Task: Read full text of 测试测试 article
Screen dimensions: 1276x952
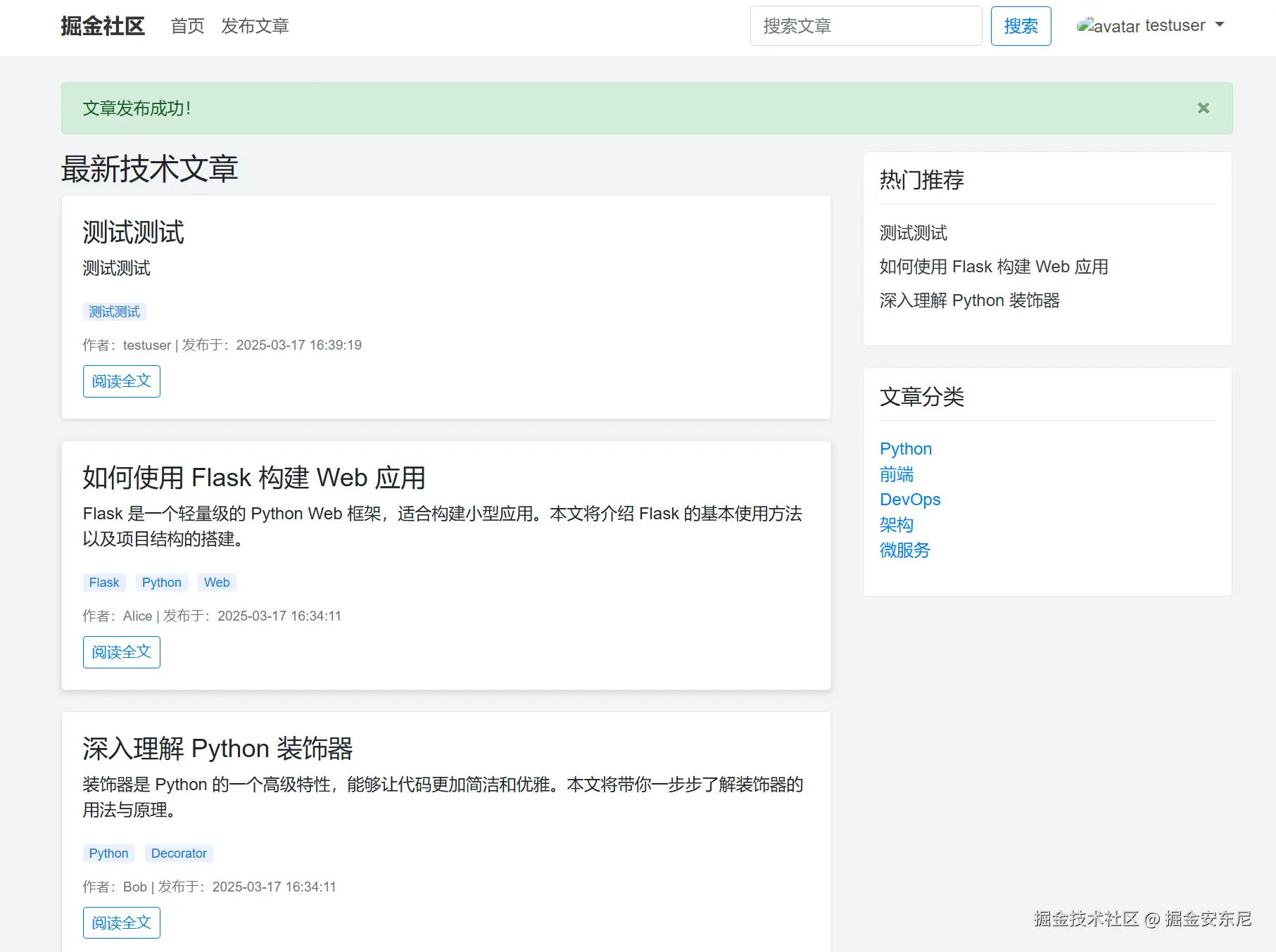Action: 122,381
